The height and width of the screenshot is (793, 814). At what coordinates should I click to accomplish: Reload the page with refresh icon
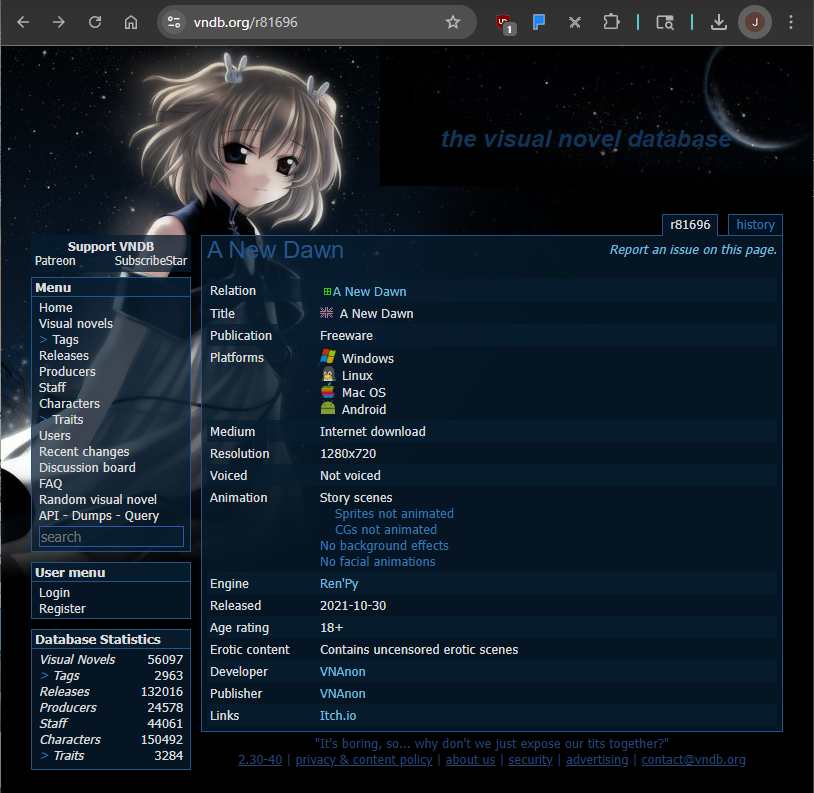(94, 22)
